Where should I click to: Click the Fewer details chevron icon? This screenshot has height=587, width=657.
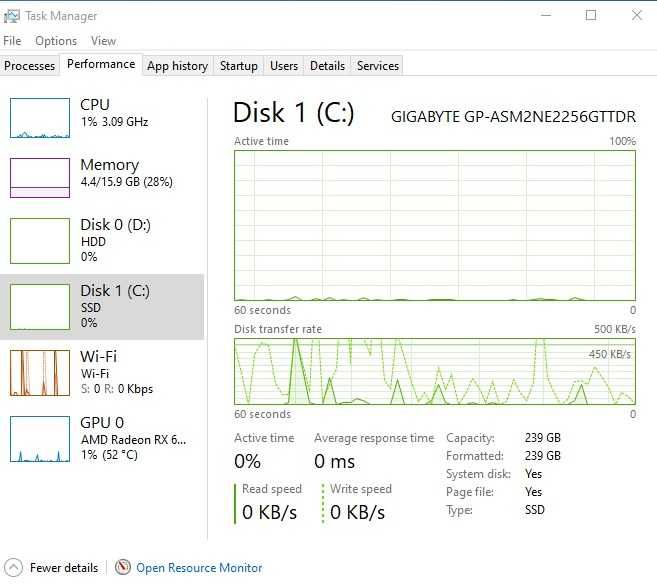12,567
